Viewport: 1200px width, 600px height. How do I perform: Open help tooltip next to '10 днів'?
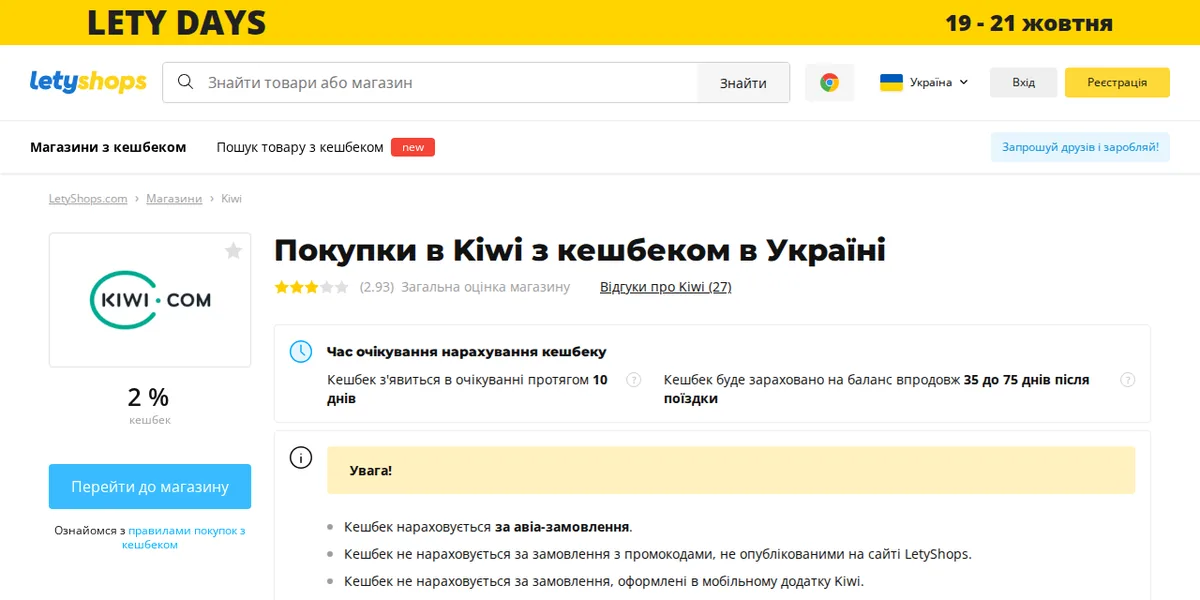pyautogui.click(x=633, y=380)
